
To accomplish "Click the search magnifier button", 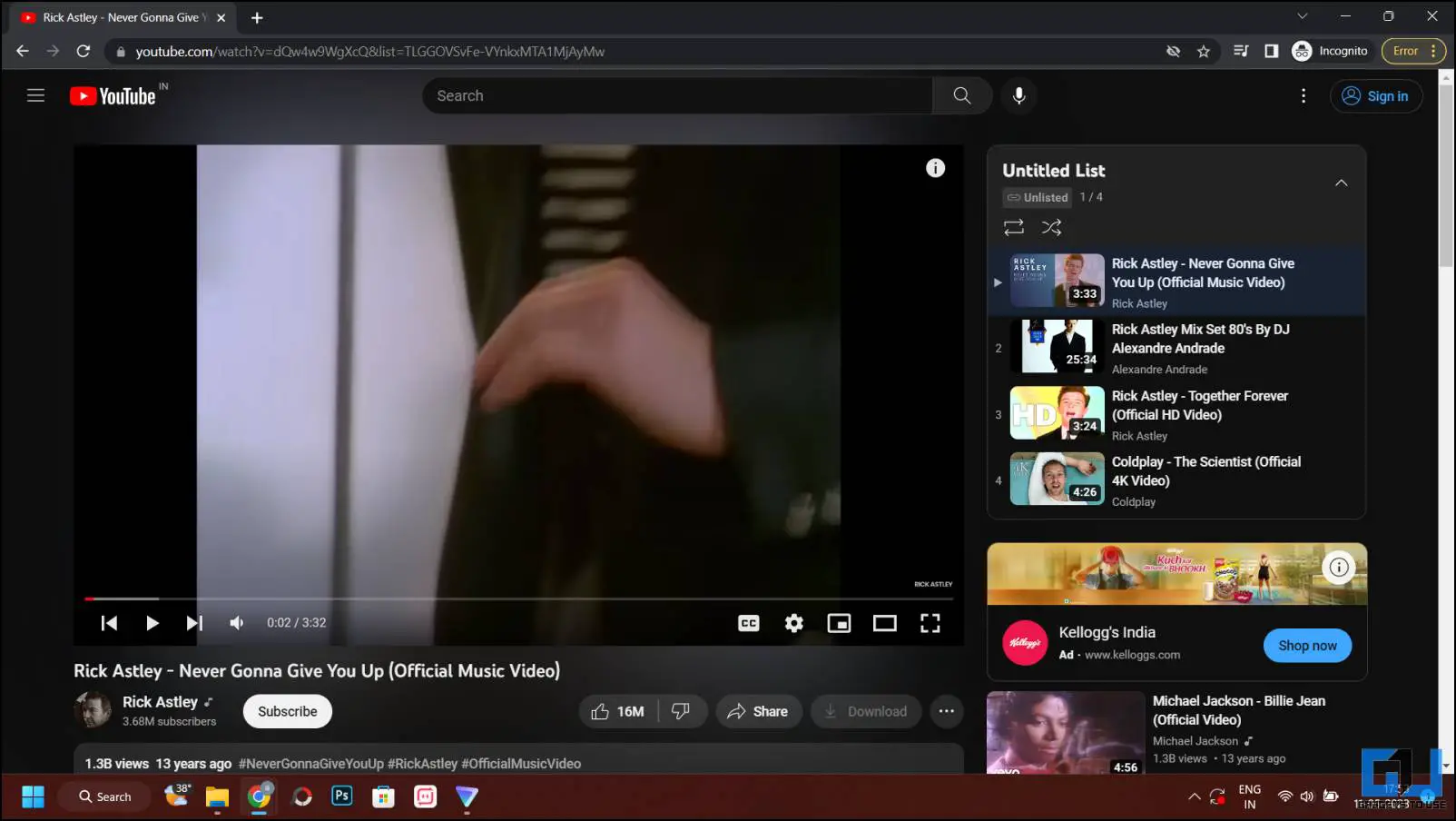I will [x=961, y=95].
